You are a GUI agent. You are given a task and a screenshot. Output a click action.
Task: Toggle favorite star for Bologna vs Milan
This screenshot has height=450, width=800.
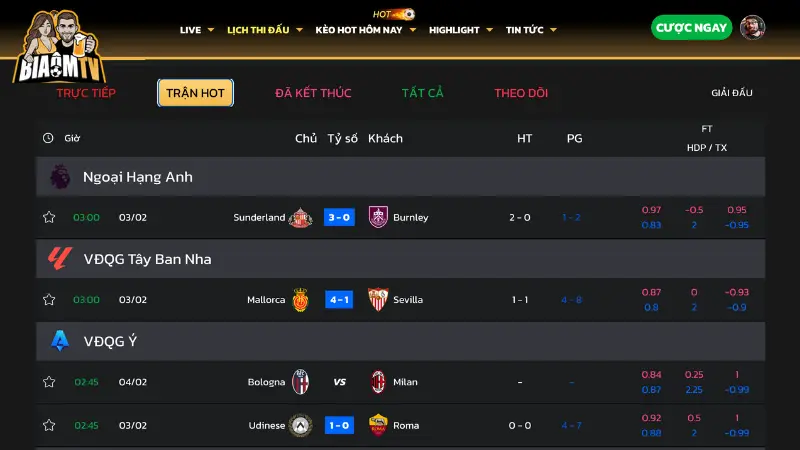48,382
